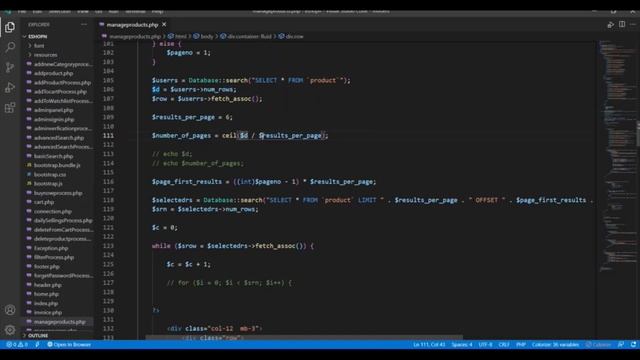
Task: Click the PHP language mode indicator
Action: pyautogui.click(x=520, y=344)
